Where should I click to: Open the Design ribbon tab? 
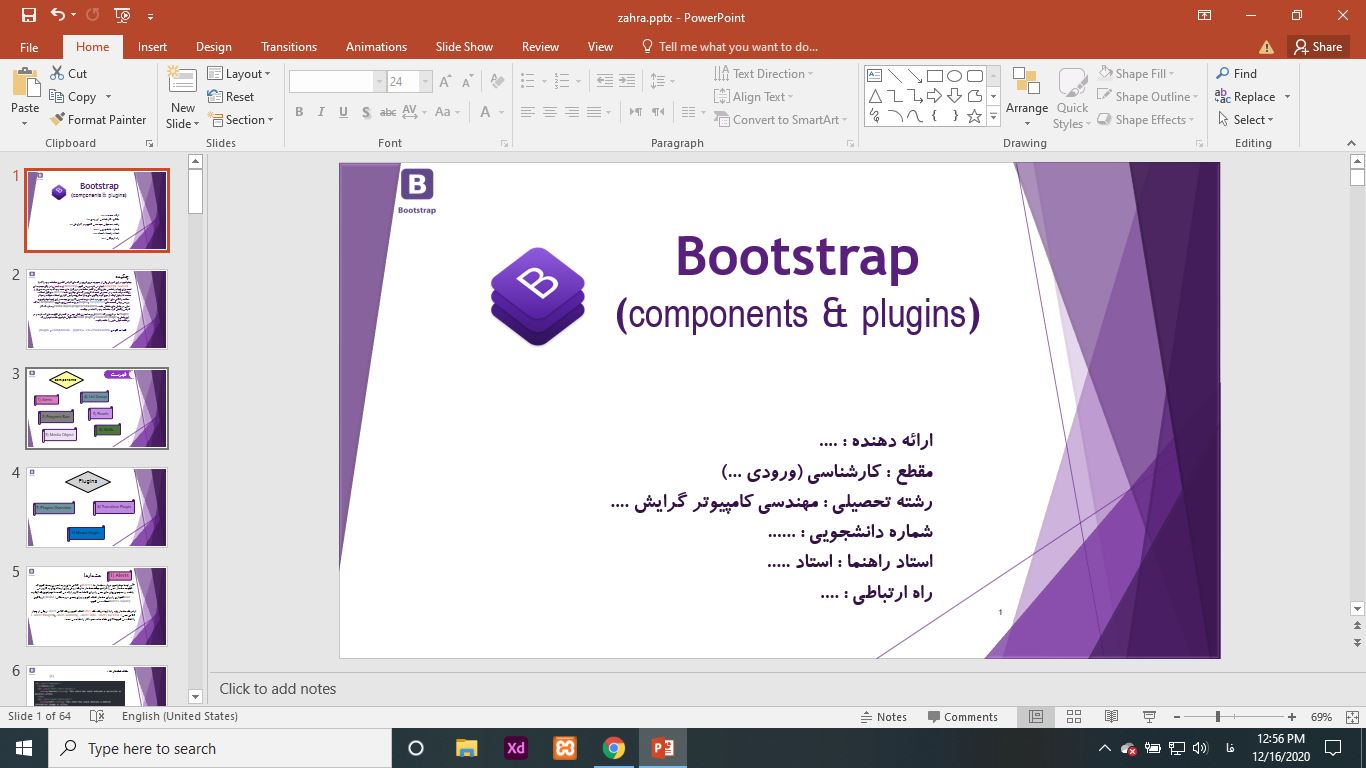[213, 47]
